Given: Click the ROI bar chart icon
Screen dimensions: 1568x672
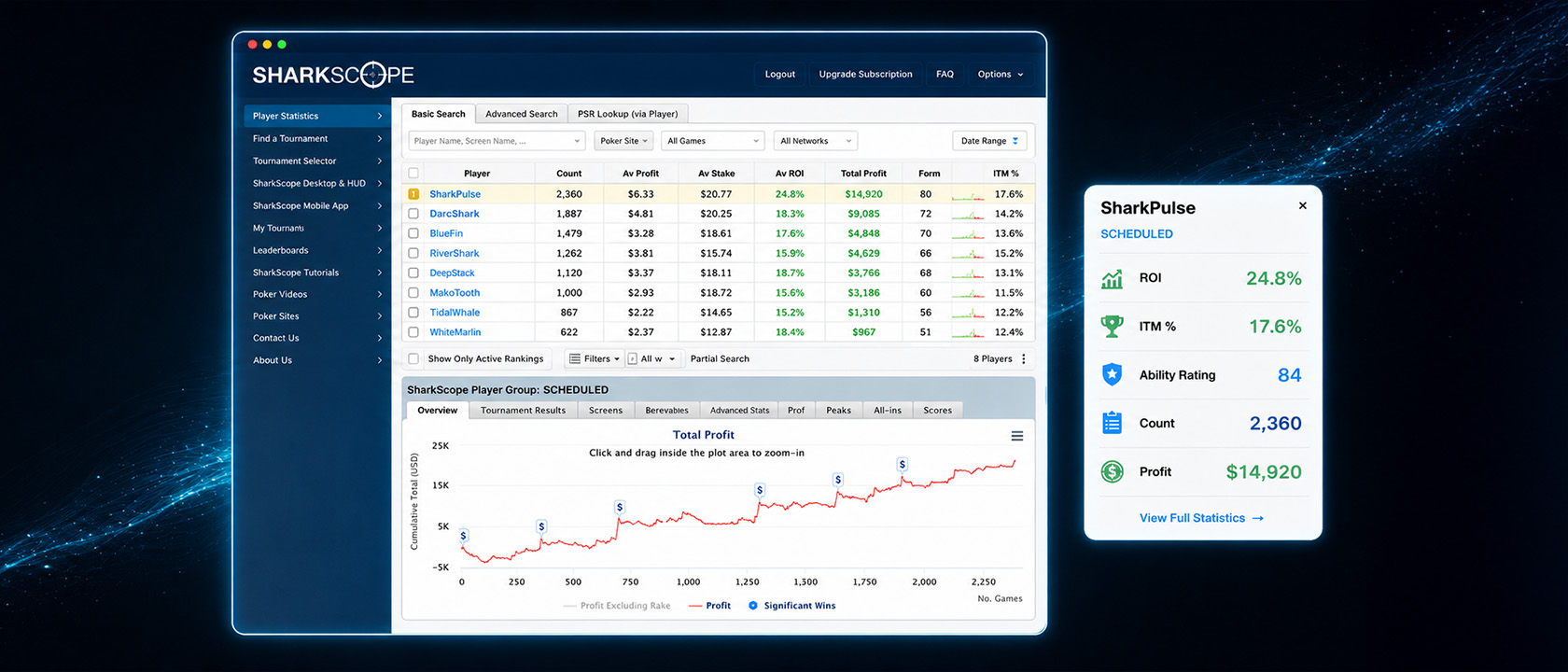Looking at the screenshot, I should [x=1112, y=278].
